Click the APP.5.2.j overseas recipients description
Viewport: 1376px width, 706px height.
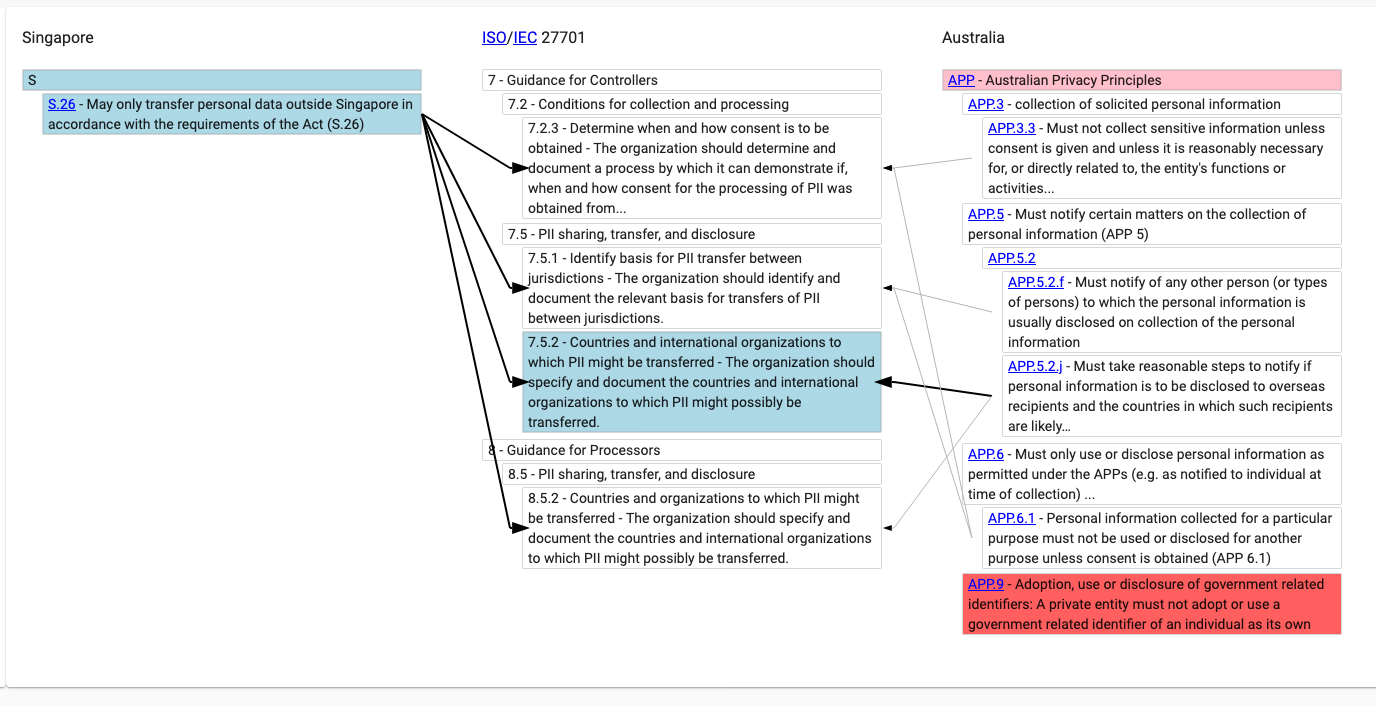1170,396
